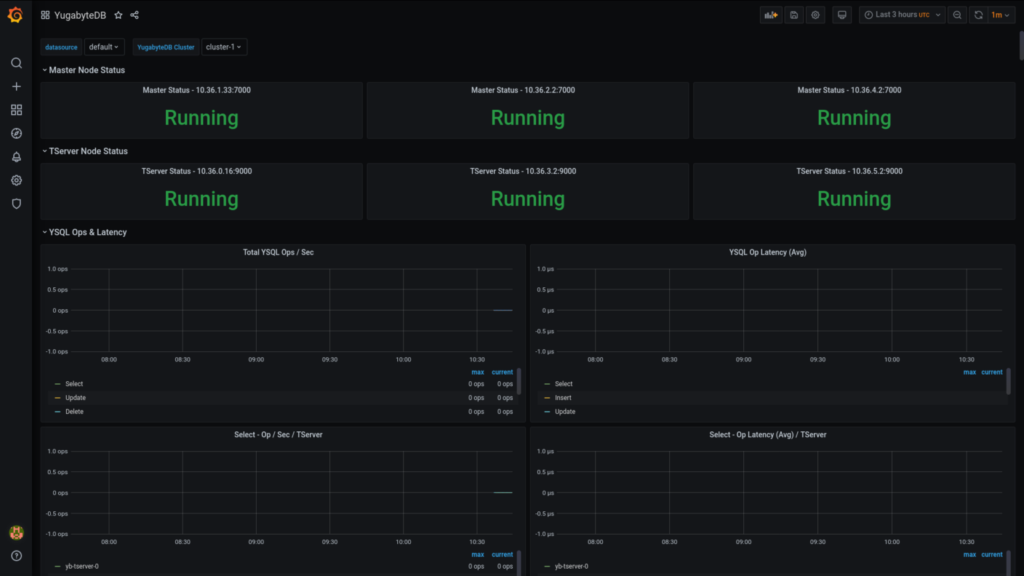
Task: Open Total YSQL Ops / Sec panel title
Action: (x=278, y=252)
